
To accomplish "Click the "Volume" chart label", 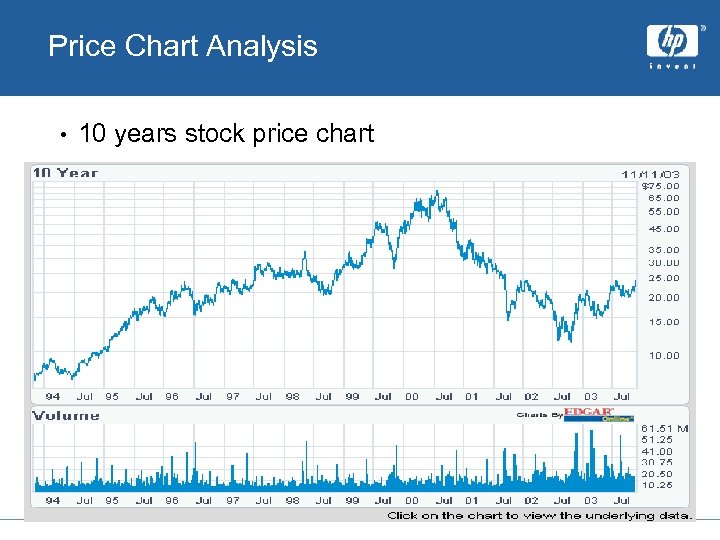I will 66,415.
